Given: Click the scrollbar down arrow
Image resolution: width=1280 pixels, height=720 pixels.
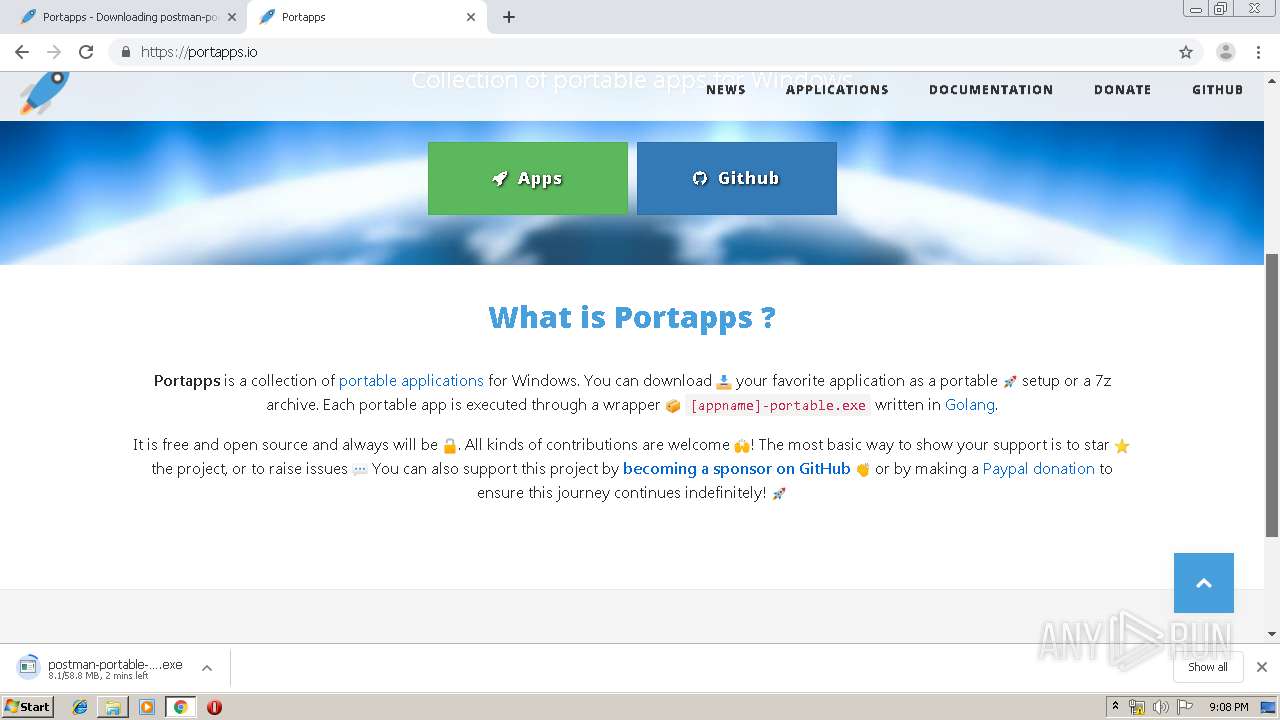Looking at the screenshot, I should [x=1272, y=634].
